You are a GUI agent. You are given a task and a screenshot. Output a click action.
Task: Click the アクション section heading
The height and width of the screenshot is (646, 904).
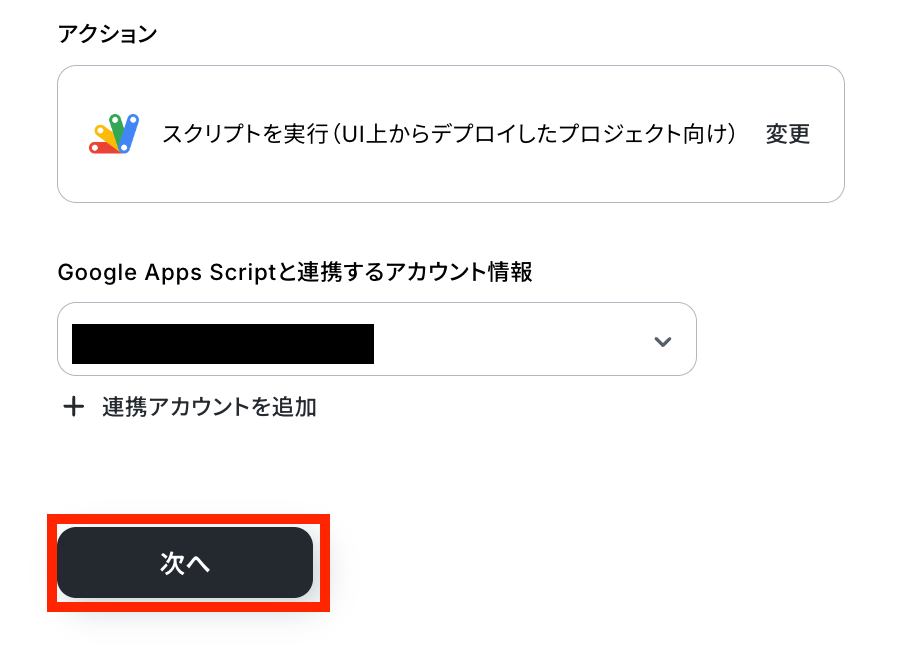[x=107, y=34]
